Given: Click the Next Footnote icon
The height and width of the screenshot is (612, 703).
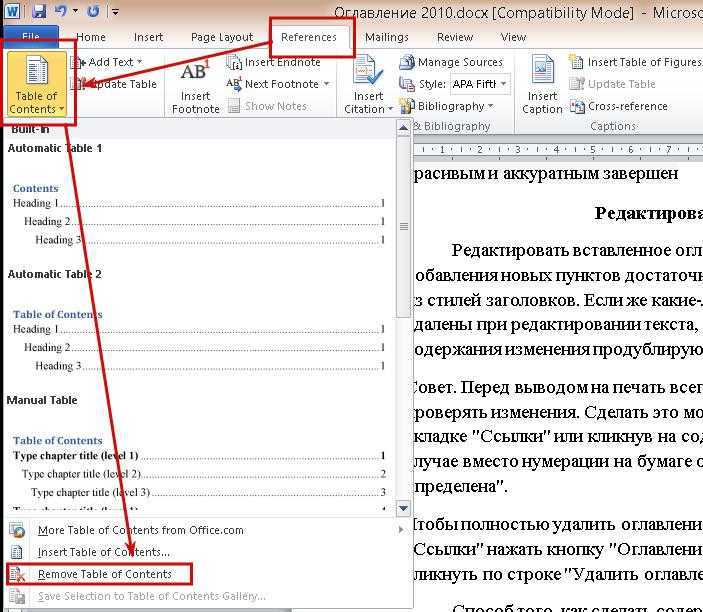Looking at the screenshot, I should (234, 84).
